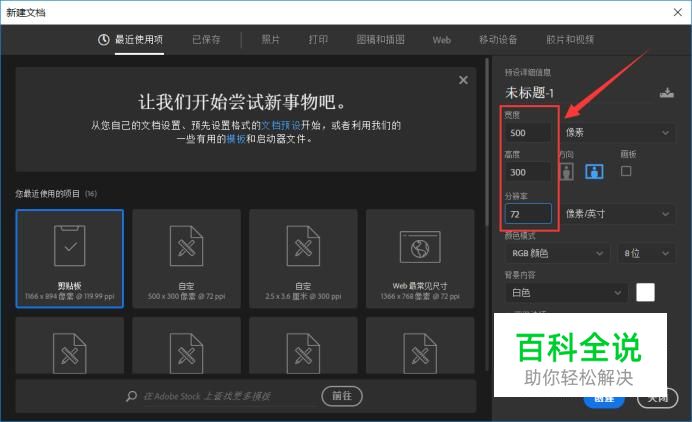The width and height of the screenshot is (692, 422).
Task: Click the white background color swatch
Action: click(x=645, y=292)
